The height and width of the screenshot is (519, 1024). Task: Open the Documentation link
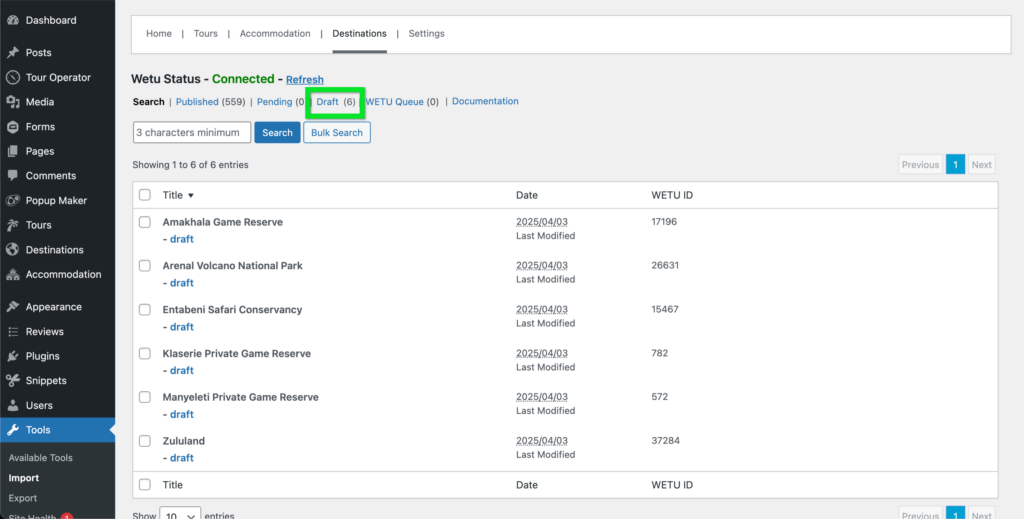pyautogui.click(x=485, y=101)
